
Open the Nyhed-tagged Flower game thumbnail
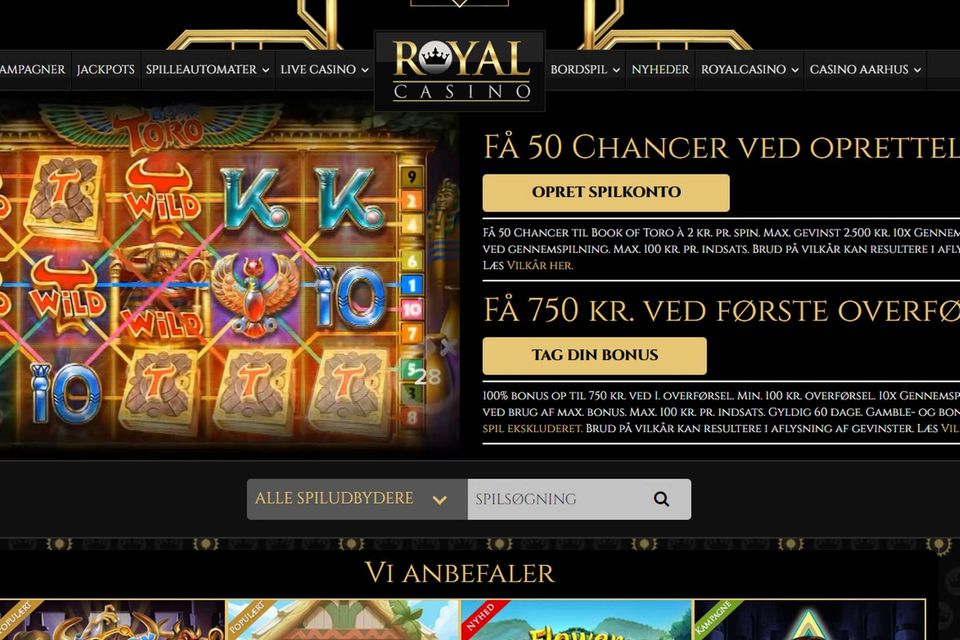[x=577, y=620]
